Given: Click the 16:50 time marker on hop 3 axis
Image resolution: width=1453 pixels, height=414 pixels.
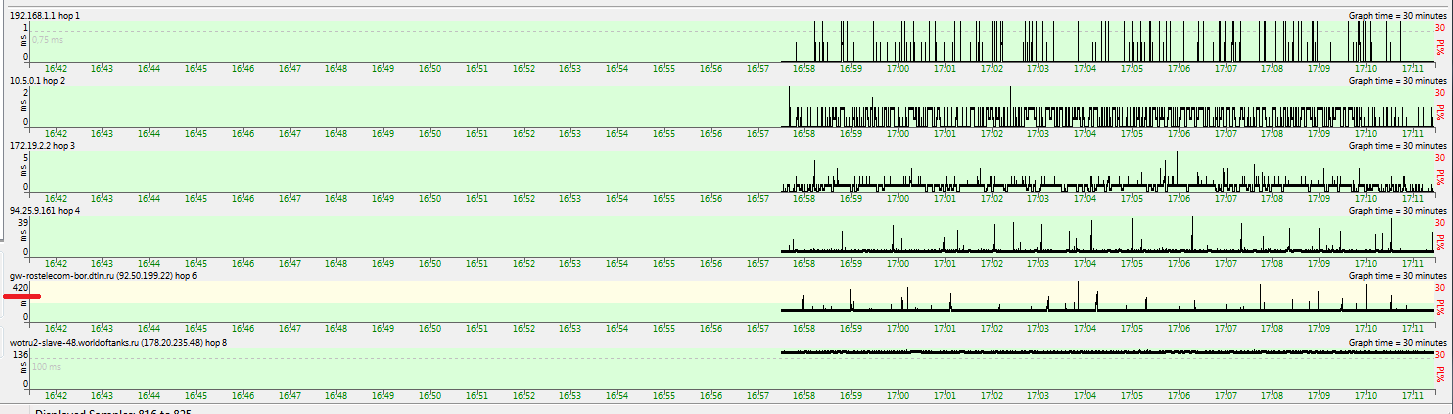Looking at the screenshot, I should 430,199.
